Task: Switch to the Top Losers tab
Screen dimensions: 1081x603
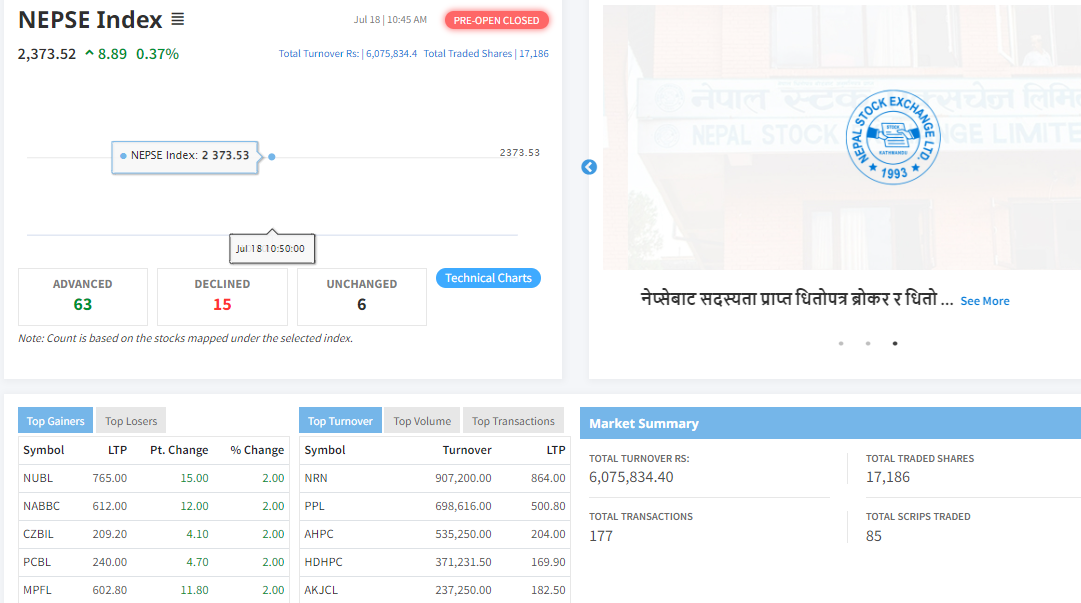Action: click(x=131, y=421)
